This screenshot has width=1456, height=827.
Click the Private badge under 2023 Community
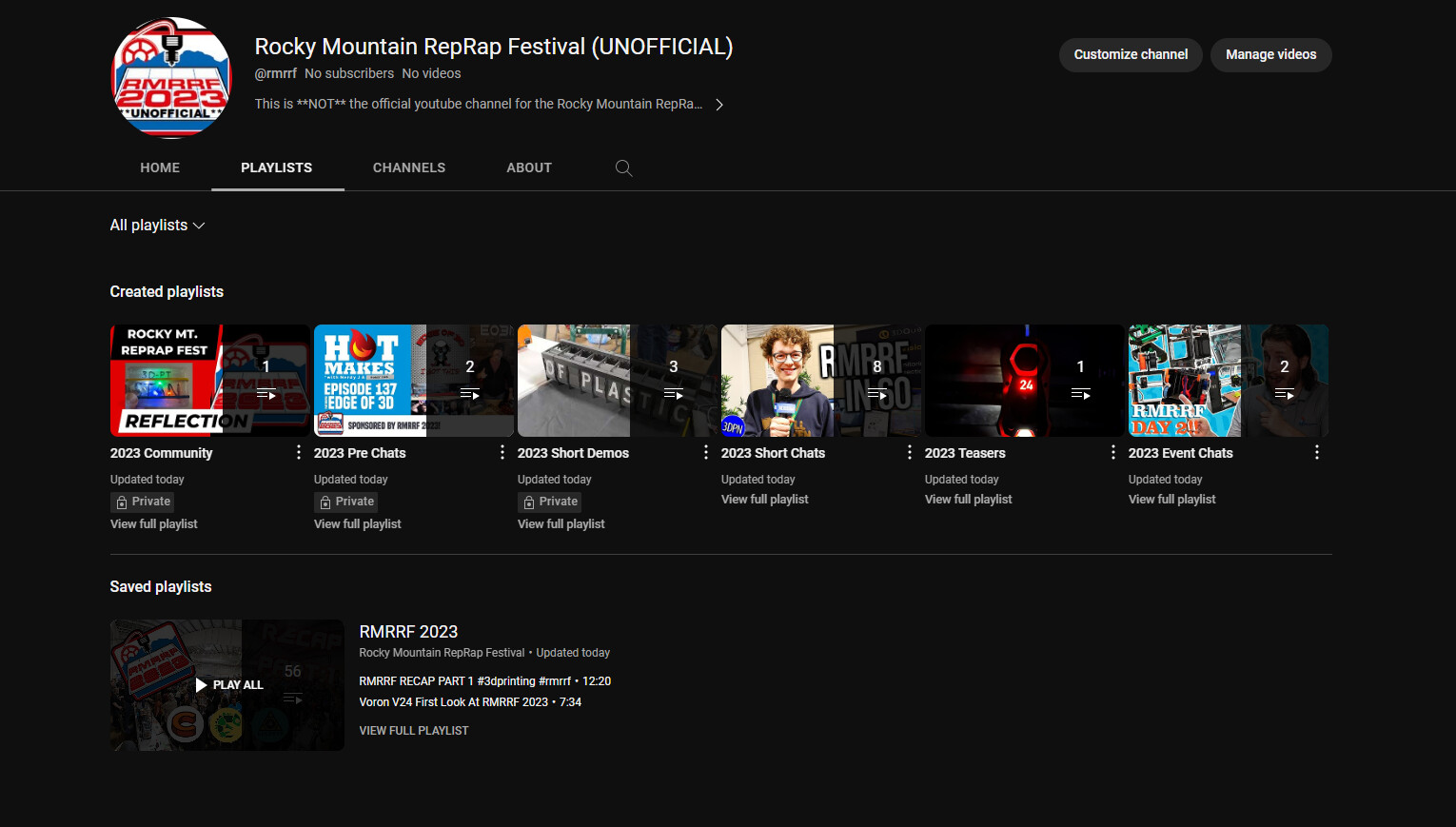point(143,502)
